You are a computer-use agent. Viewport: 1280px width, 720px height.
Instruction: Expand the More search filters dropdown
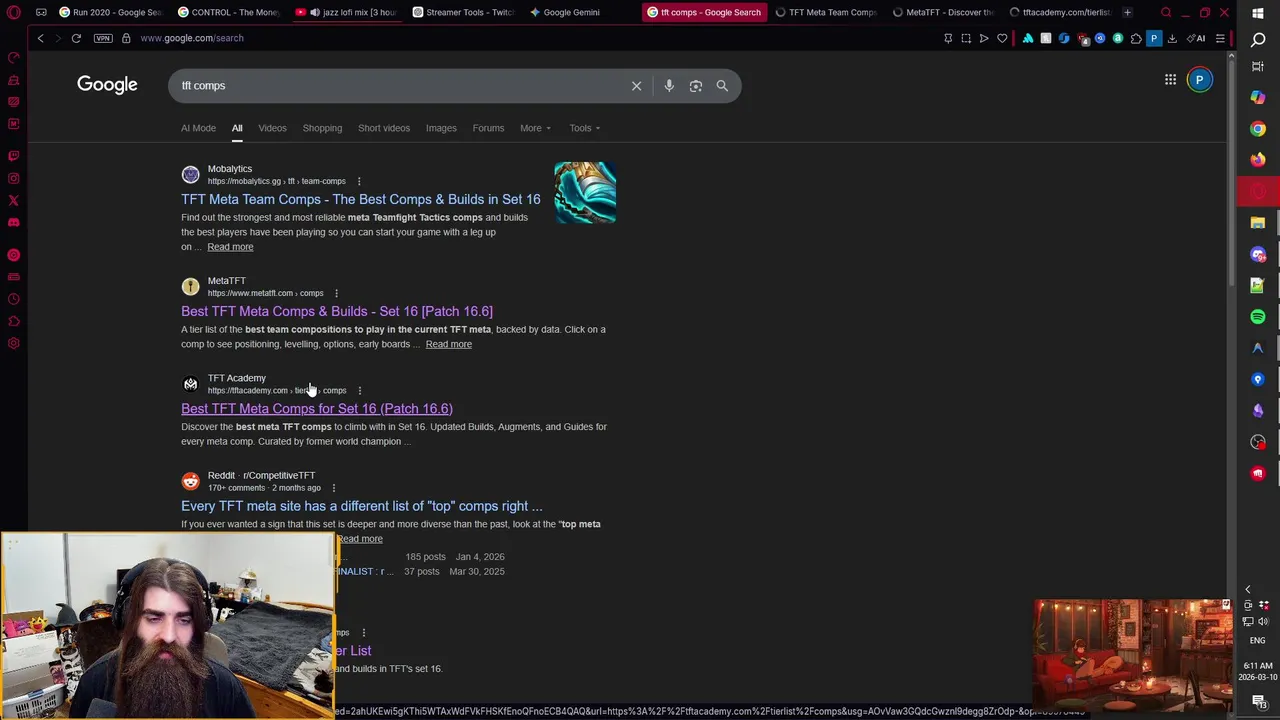pyautogui.click(x=535, y=128)
